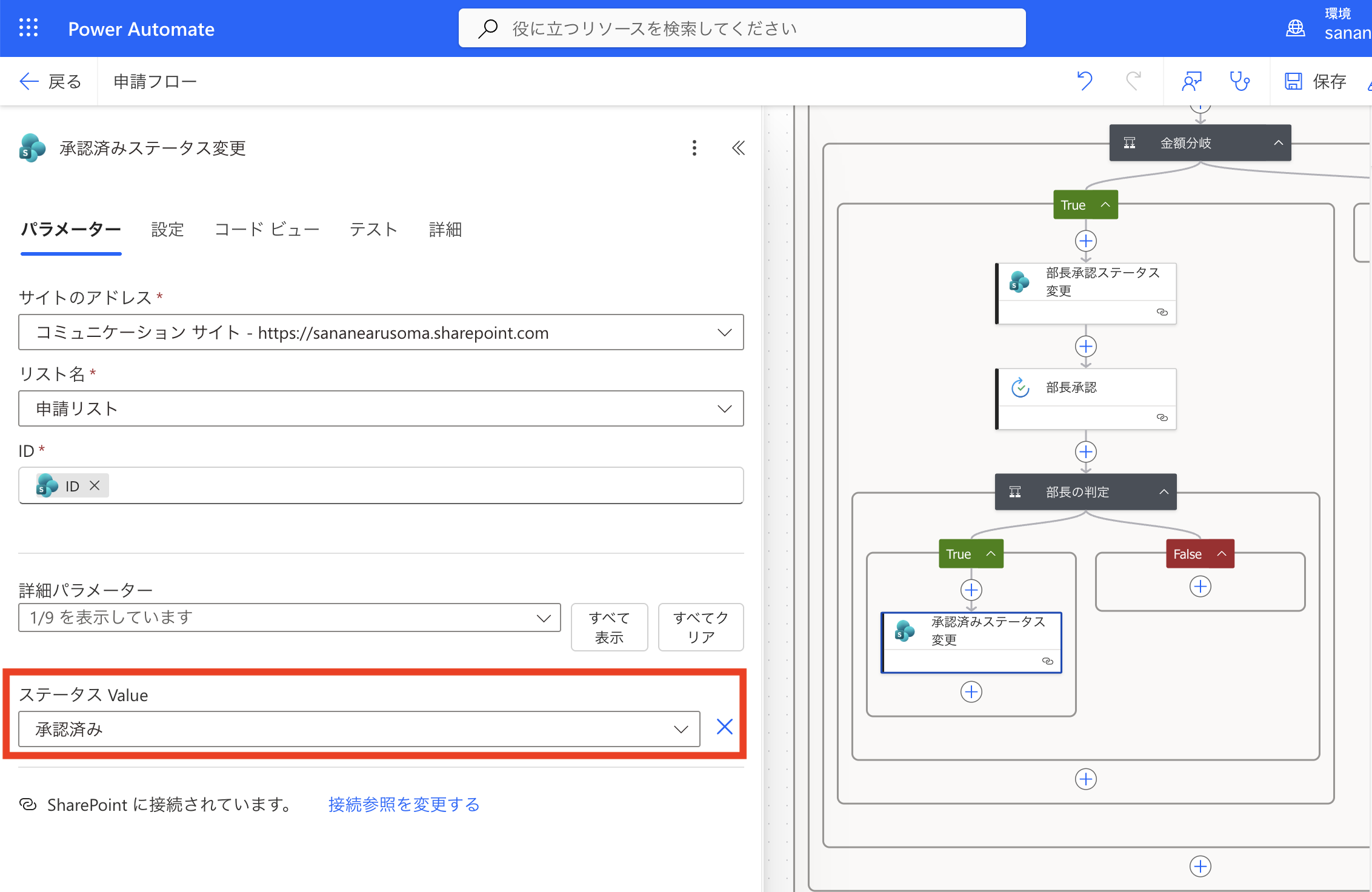Open the environment globe icon
Screen dimensions: 1372x892
(x=1295, y=28)
